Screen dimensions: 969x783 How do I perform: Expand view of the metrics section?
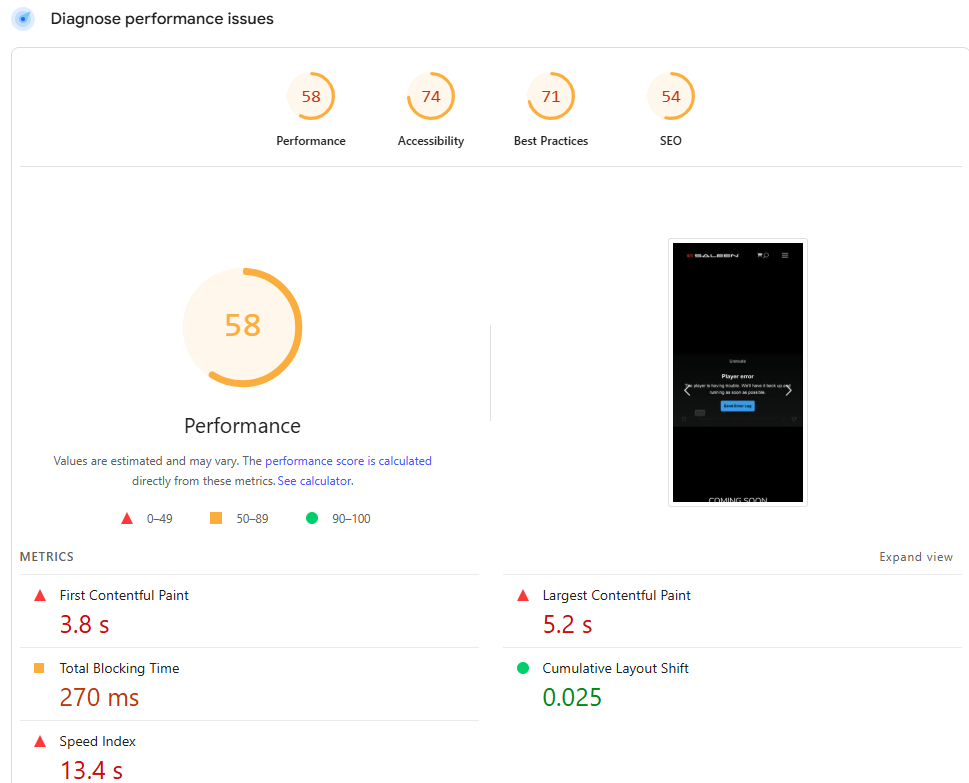[x=915, y=557]
